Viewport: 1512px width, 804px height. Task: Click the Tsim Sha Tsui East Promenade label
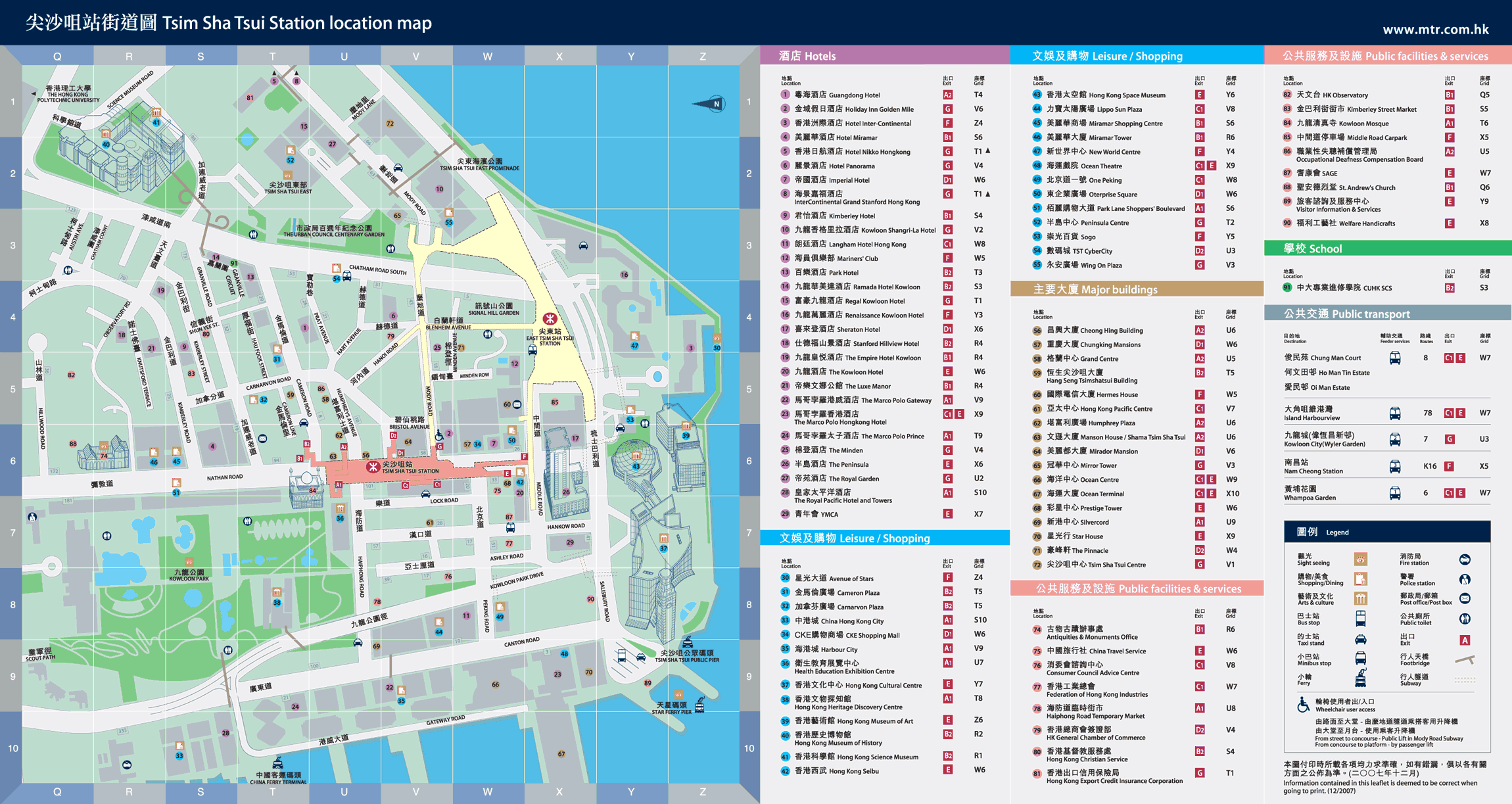(x=480, y=164)
